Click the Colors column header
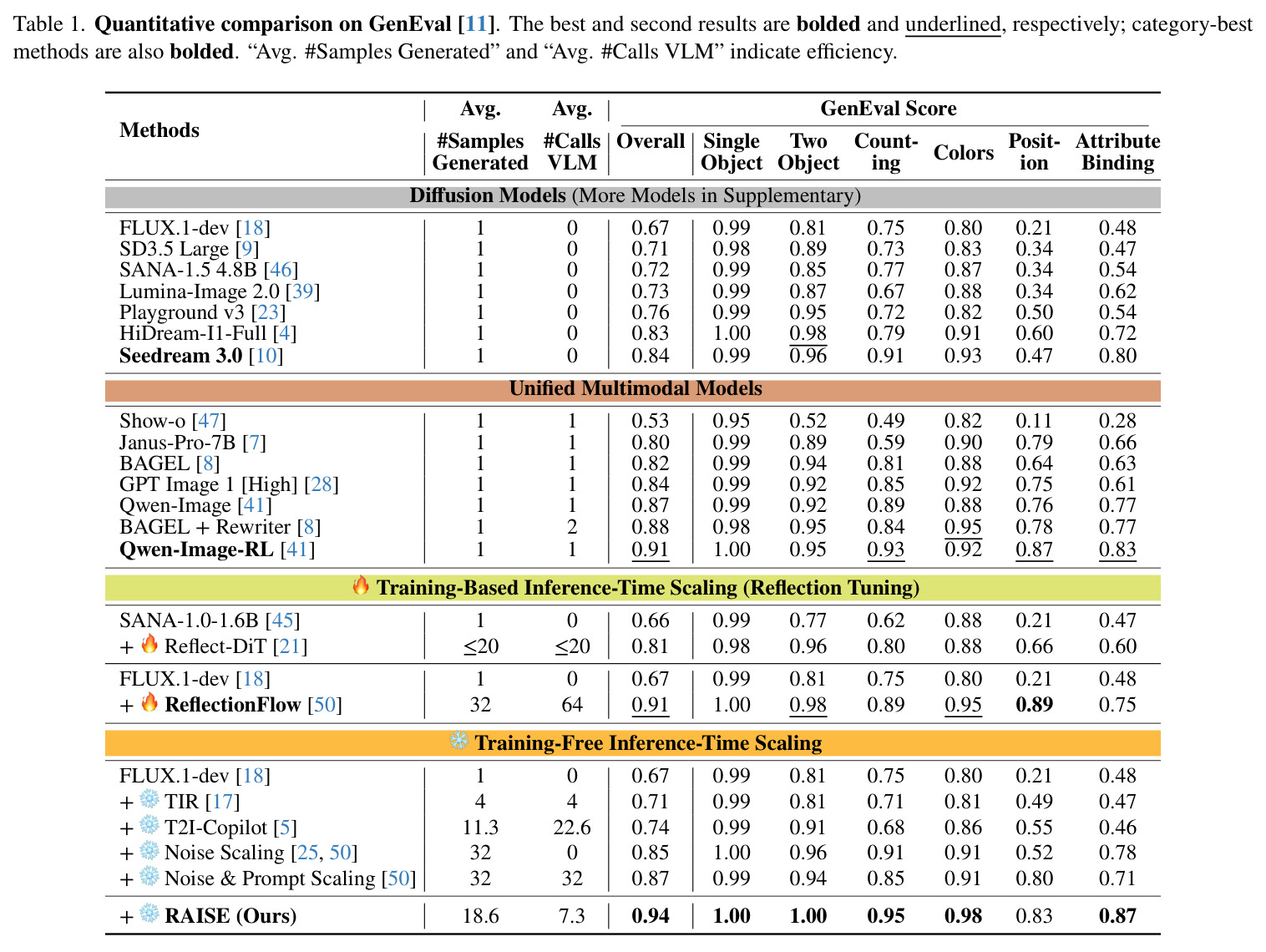 click(x=964, y=153)
